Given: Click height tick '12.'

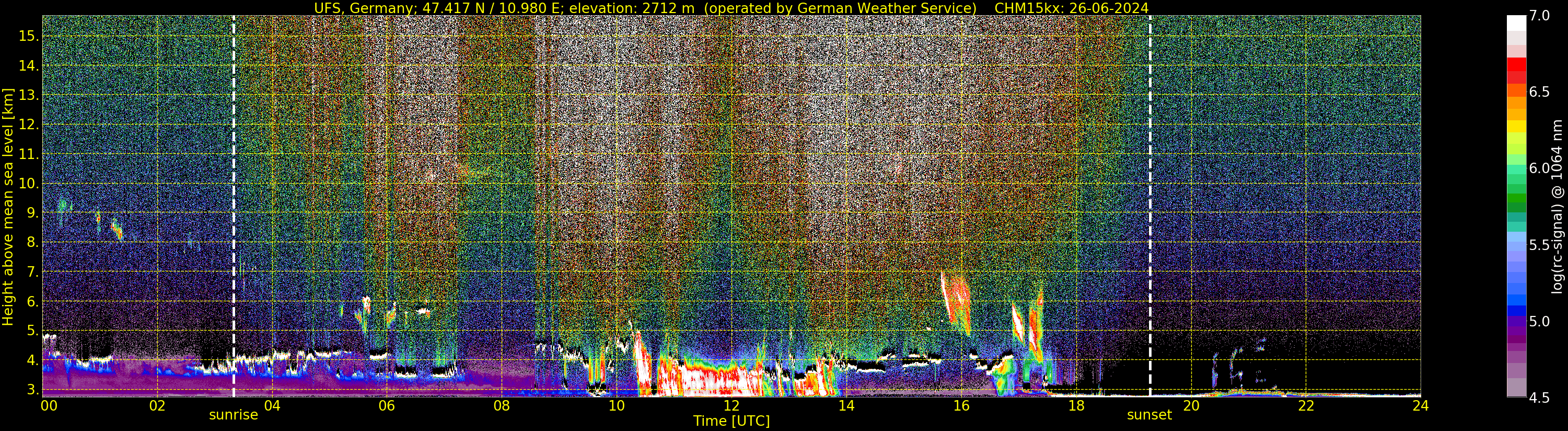Looking at the screenshot, I should tap(29, 124).
